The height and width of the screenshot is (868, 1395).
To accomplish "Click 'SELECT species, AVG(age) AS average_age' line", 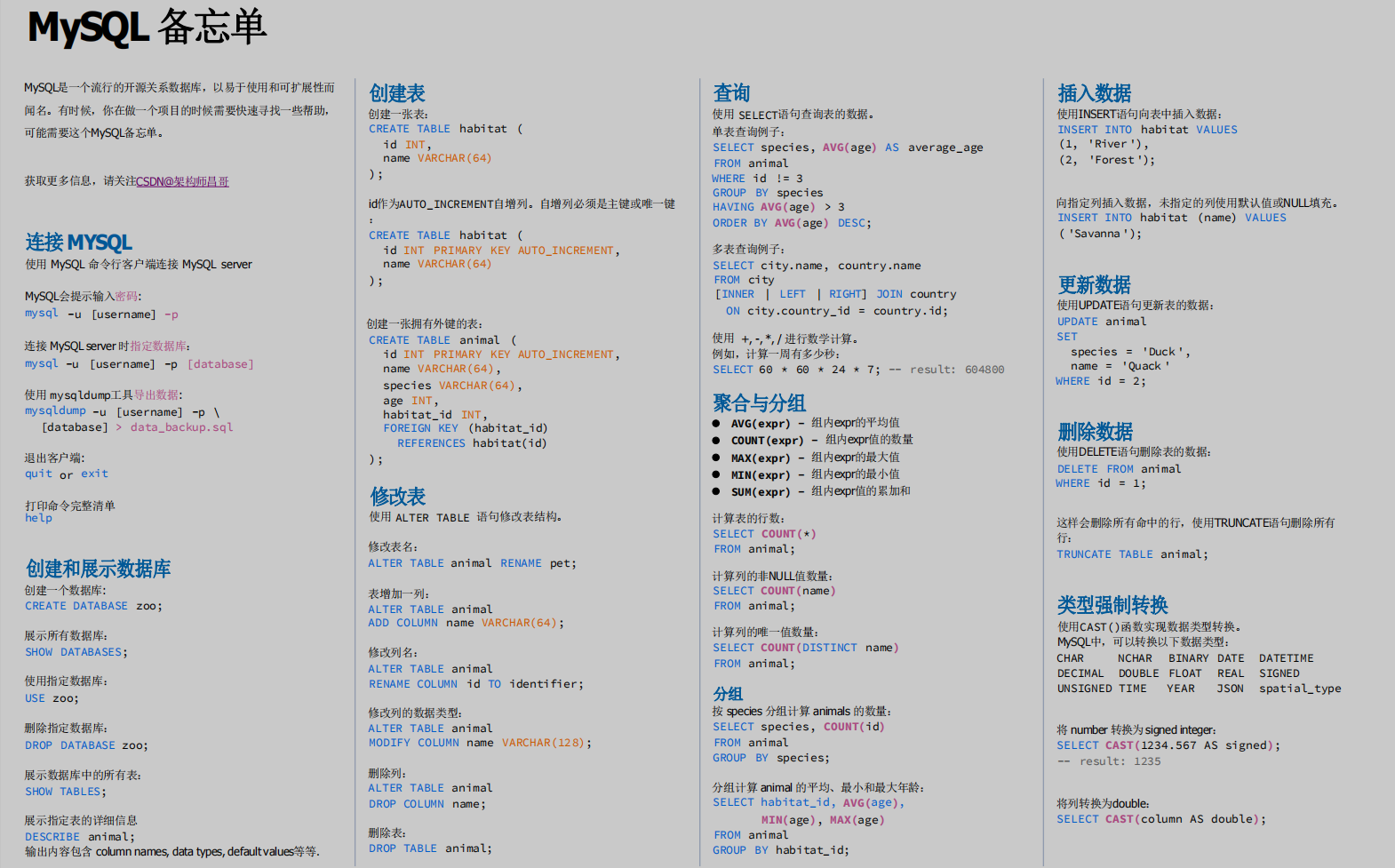I will pyautogui.click(x=848, y=147).
